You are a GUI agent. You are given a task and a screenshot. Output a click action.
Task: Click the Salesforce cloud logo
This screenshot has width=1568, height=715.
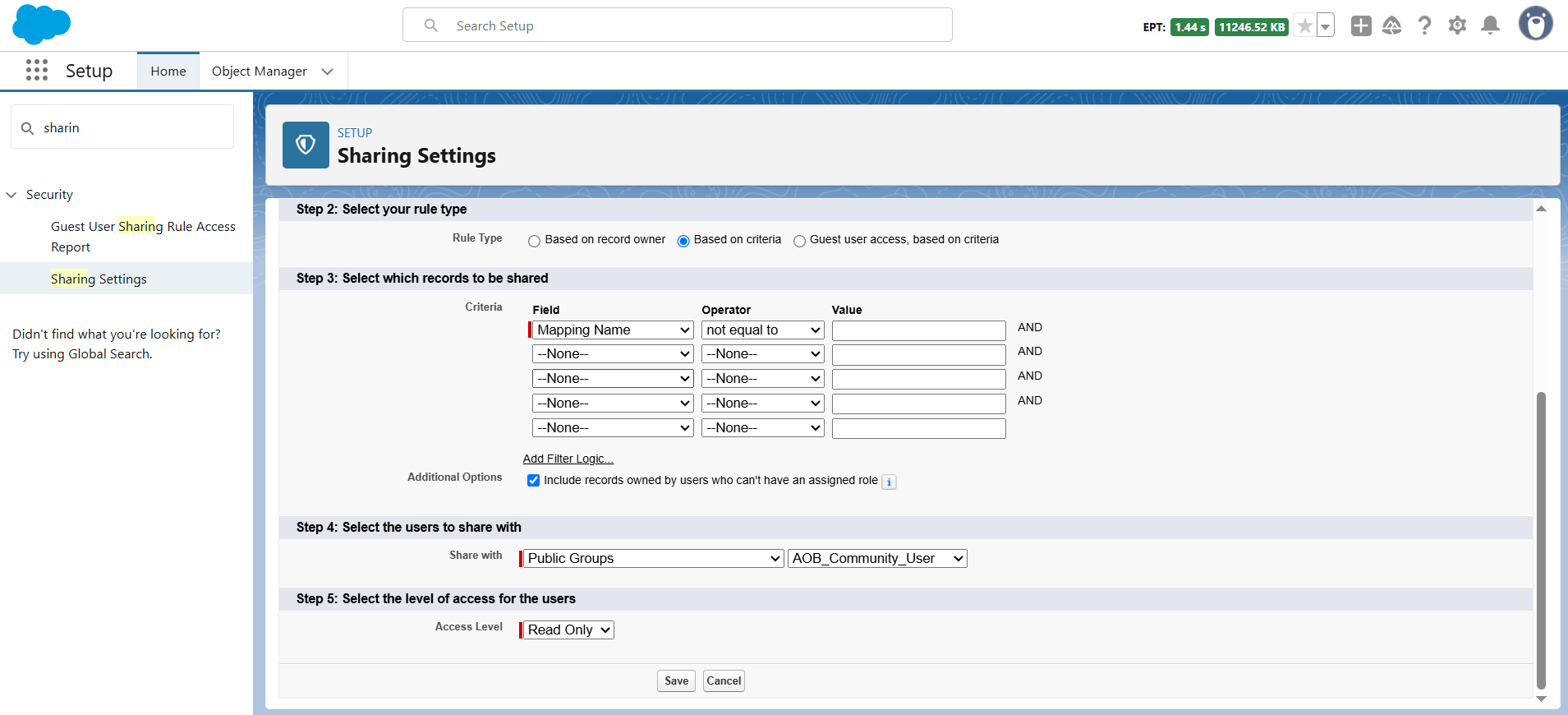click(x=42, y=25)
